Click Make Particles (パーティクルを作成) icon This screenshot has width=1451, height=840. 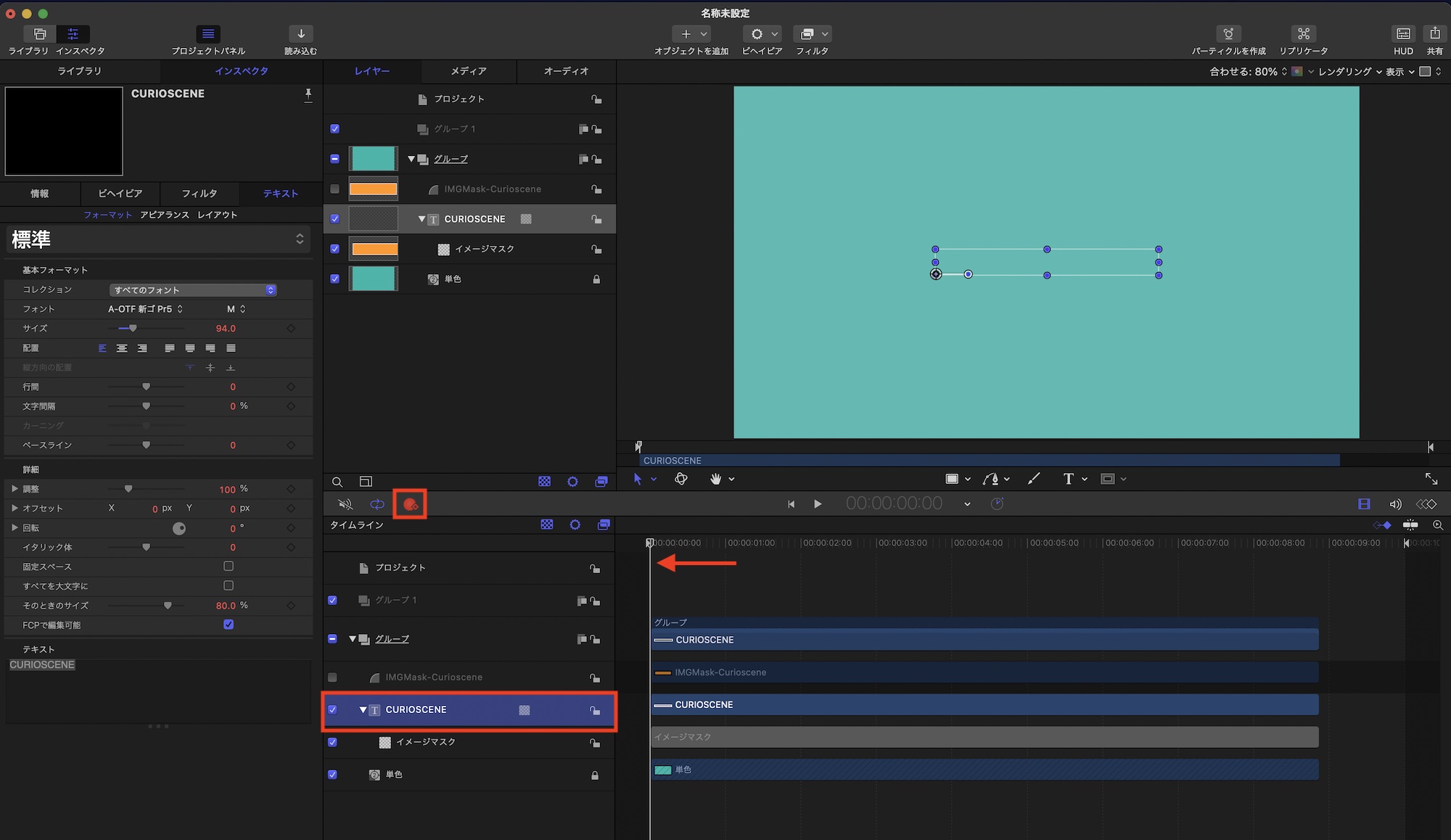click(1228, 34)
